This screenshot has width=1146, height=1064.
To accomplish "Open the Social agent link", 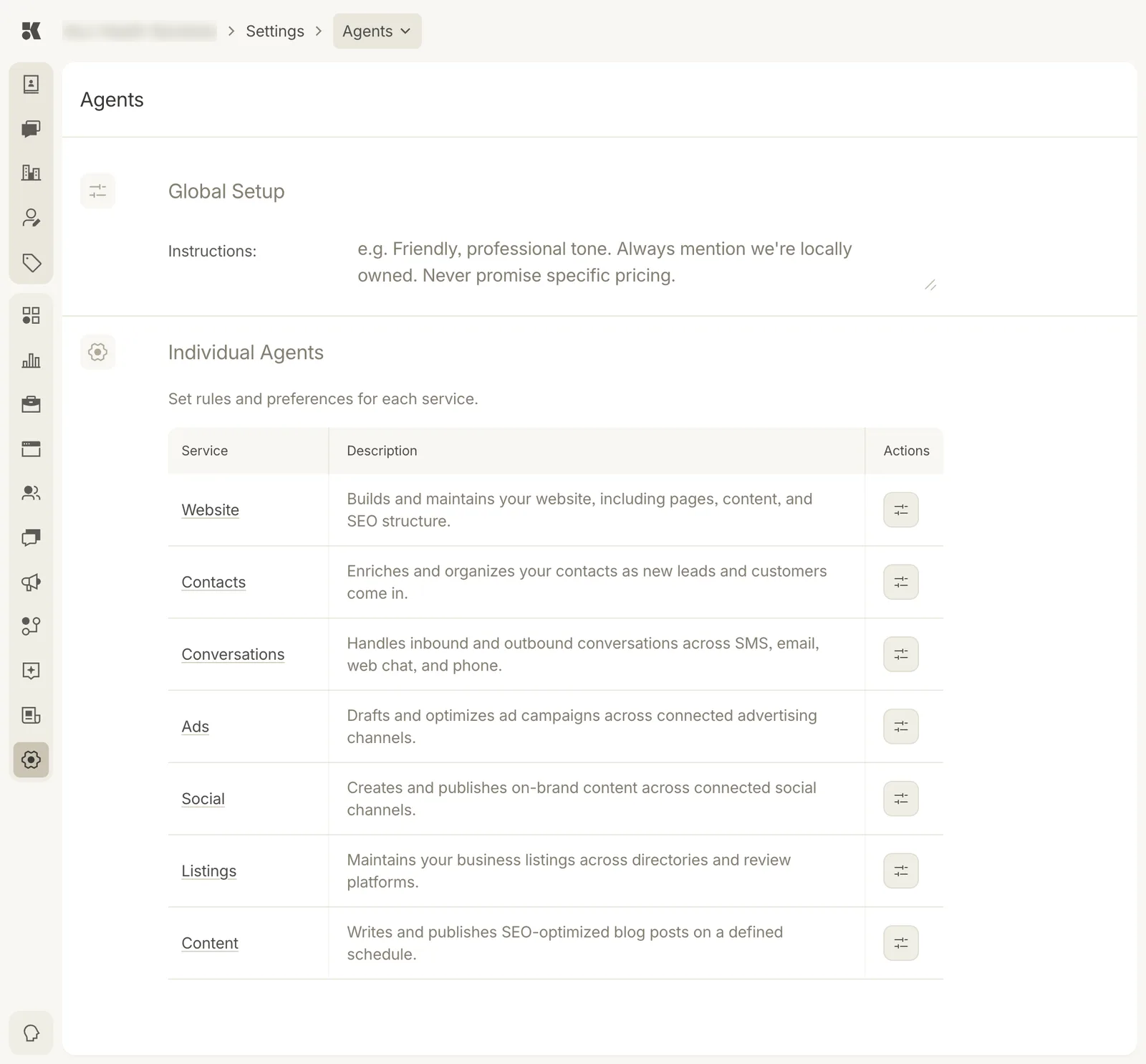I will tap(203, 799).
